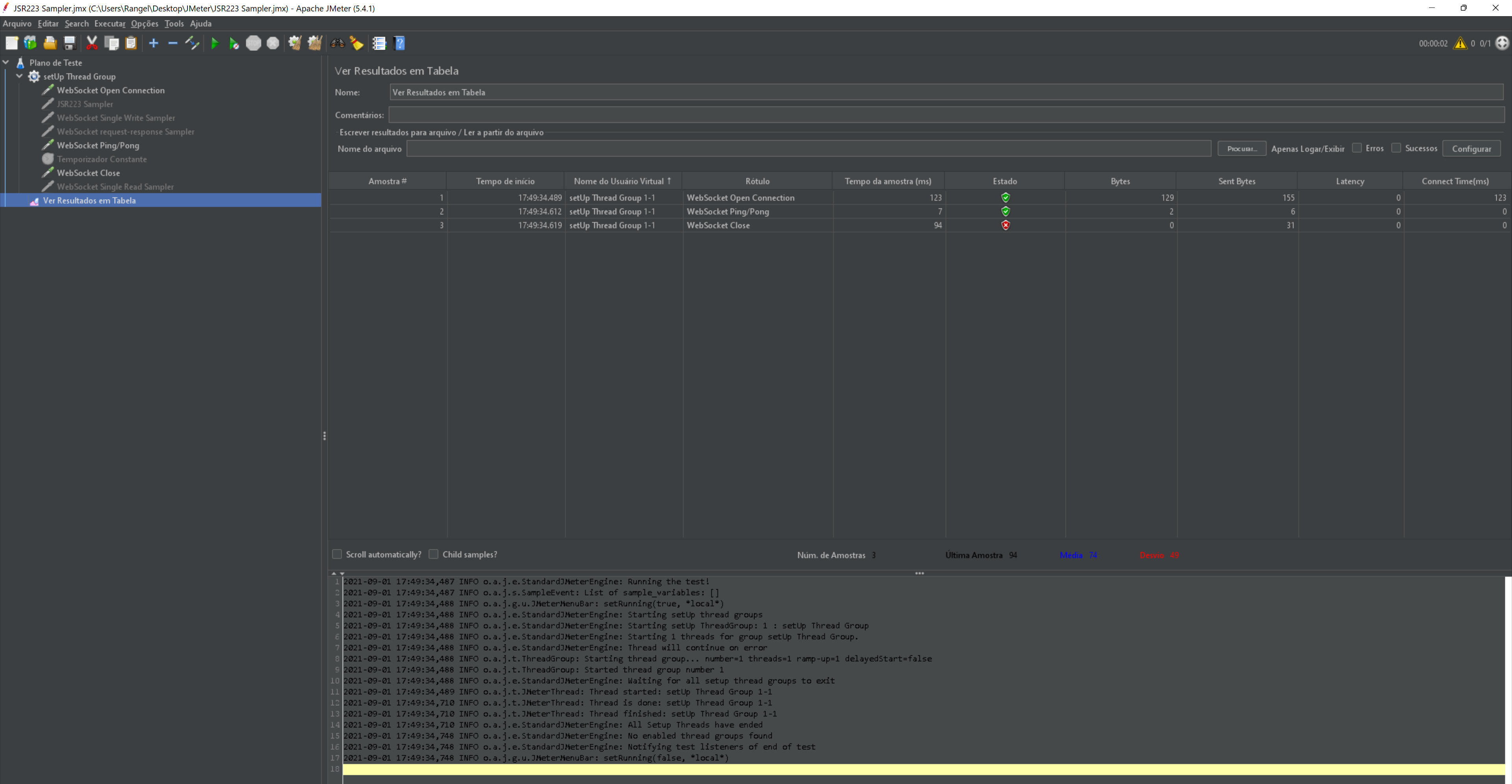Screen dimensions: 1512x784
Task: Check the Erros logging checkbox
Action: click(x=1357, y=148)
